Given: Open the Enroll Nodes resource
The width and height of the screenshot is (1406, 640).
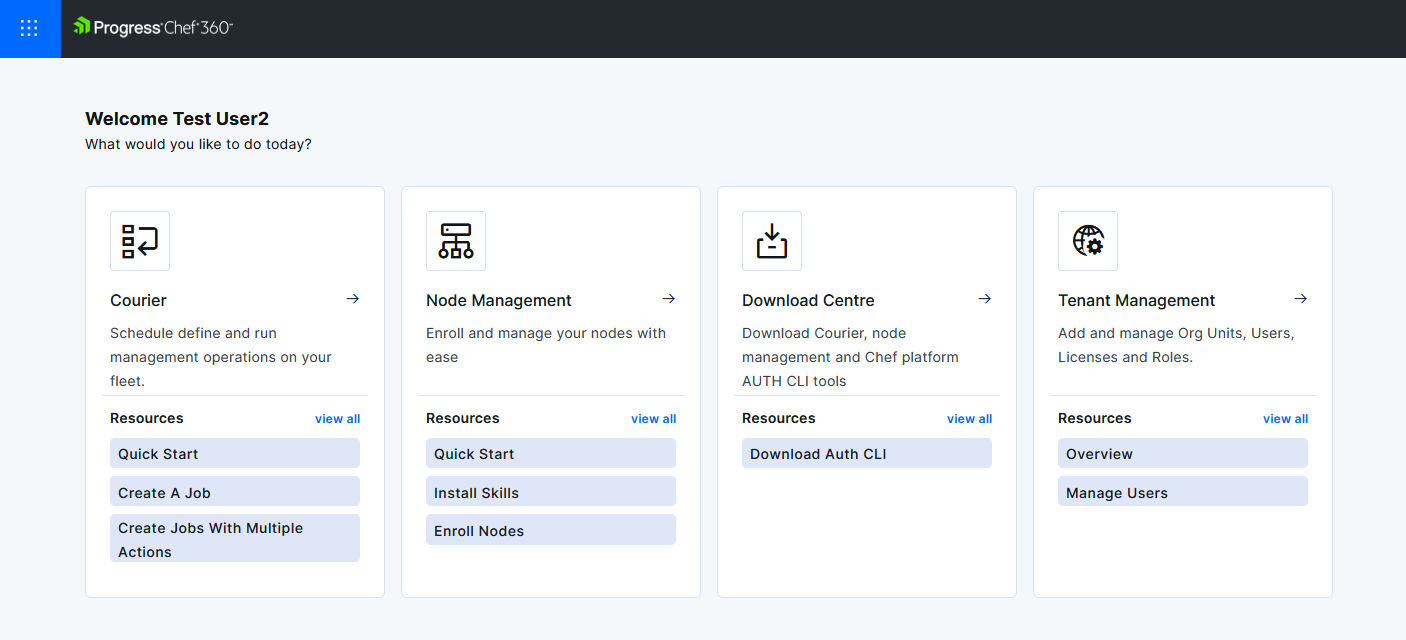Looking at the screenshot, I should [x=550, y=530].
